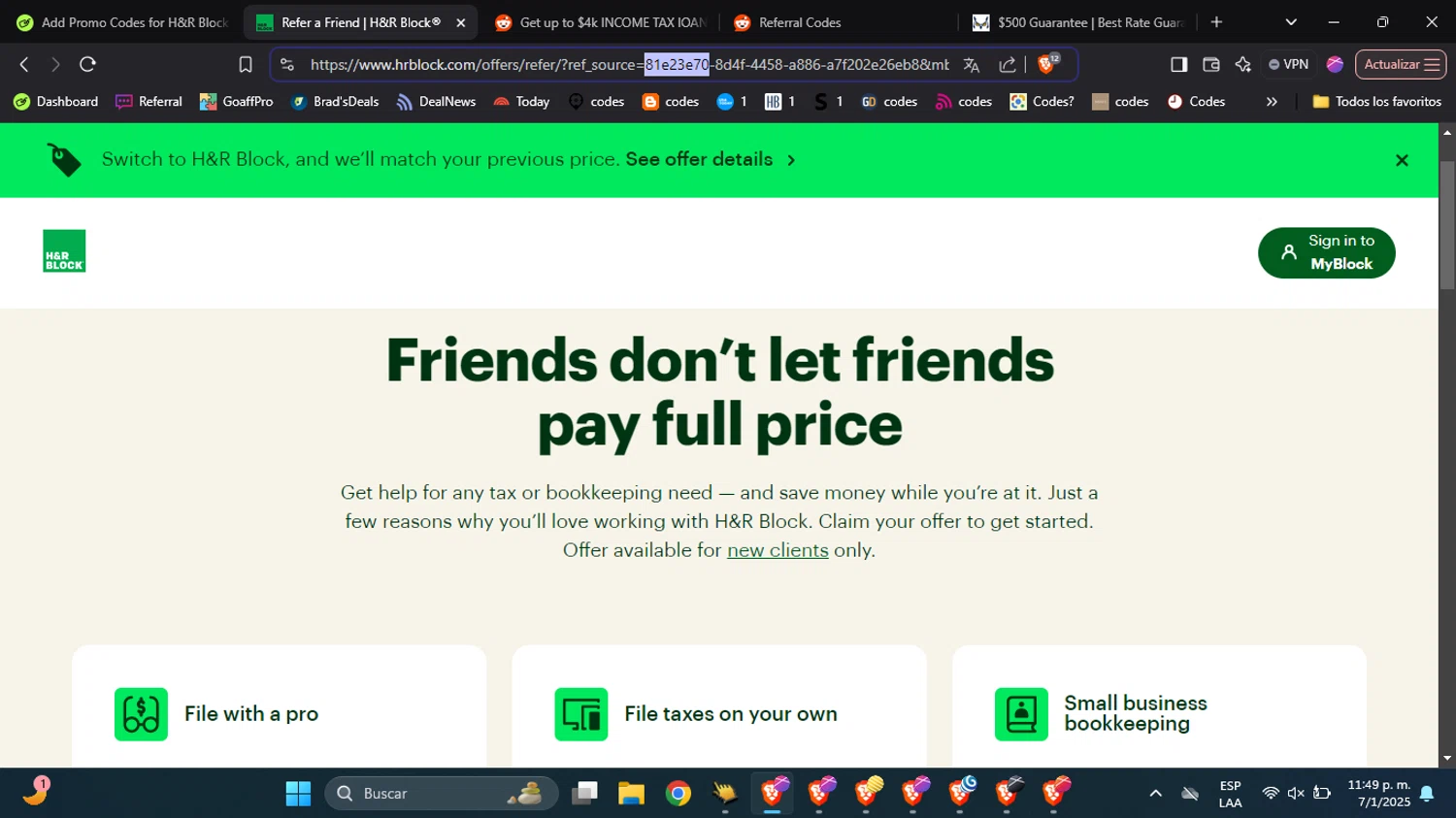Sign in to MyBlock

[x=1326, y=252]
